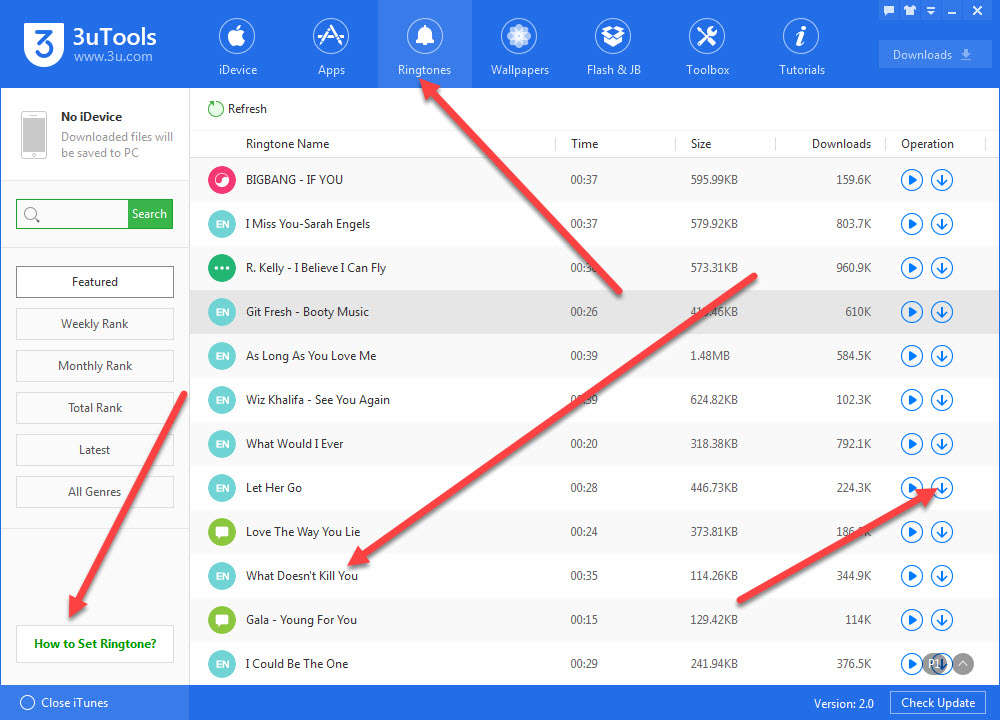Image resolution: width=1000 pixels, height=720 pixels.
Task: Select the Featured category
Action: (94, 282)
